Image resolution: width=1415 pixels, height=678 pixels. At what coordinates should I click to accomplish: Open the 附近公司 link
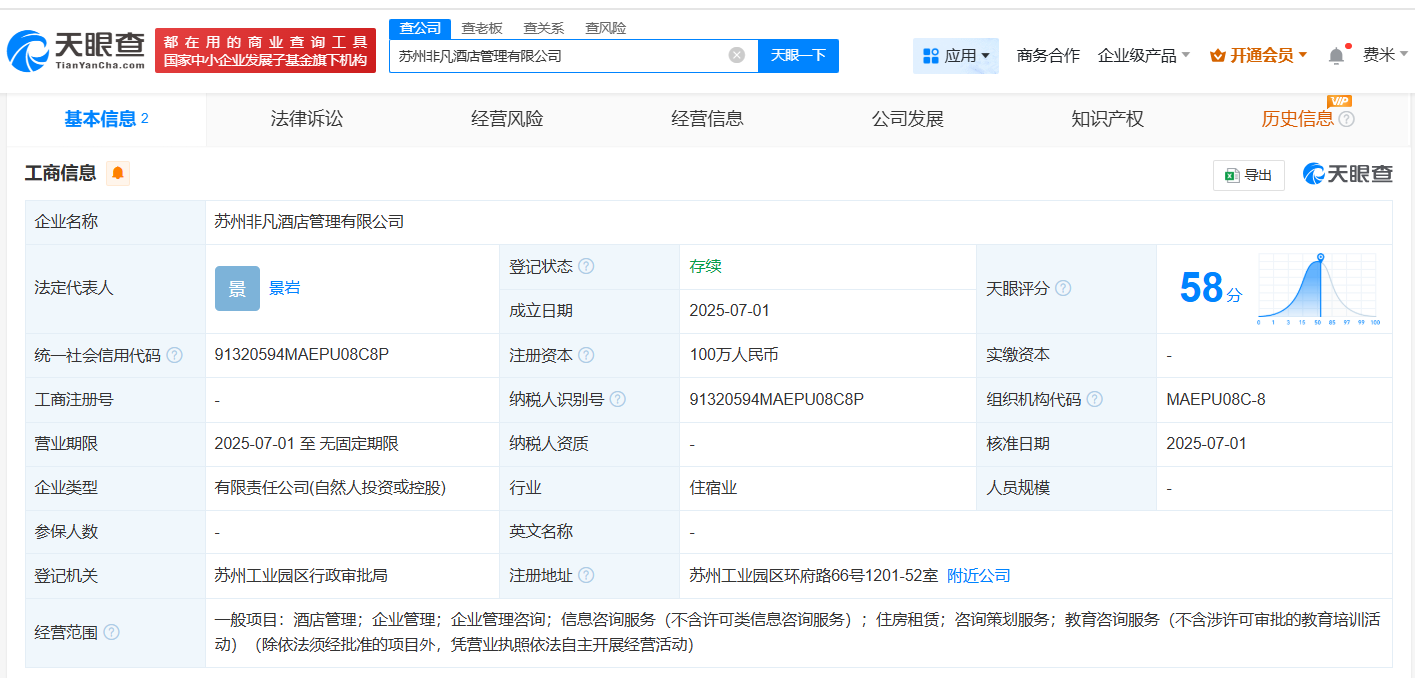978,576
